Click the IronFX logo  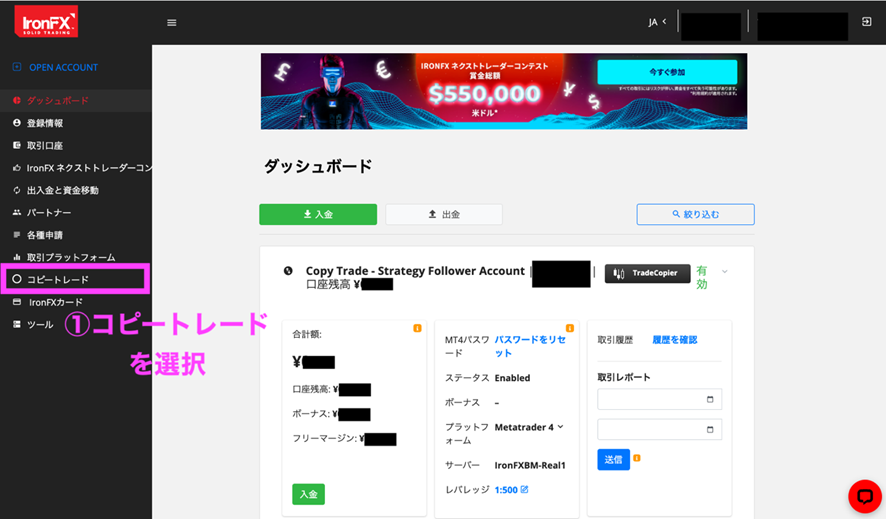(46, 21)
